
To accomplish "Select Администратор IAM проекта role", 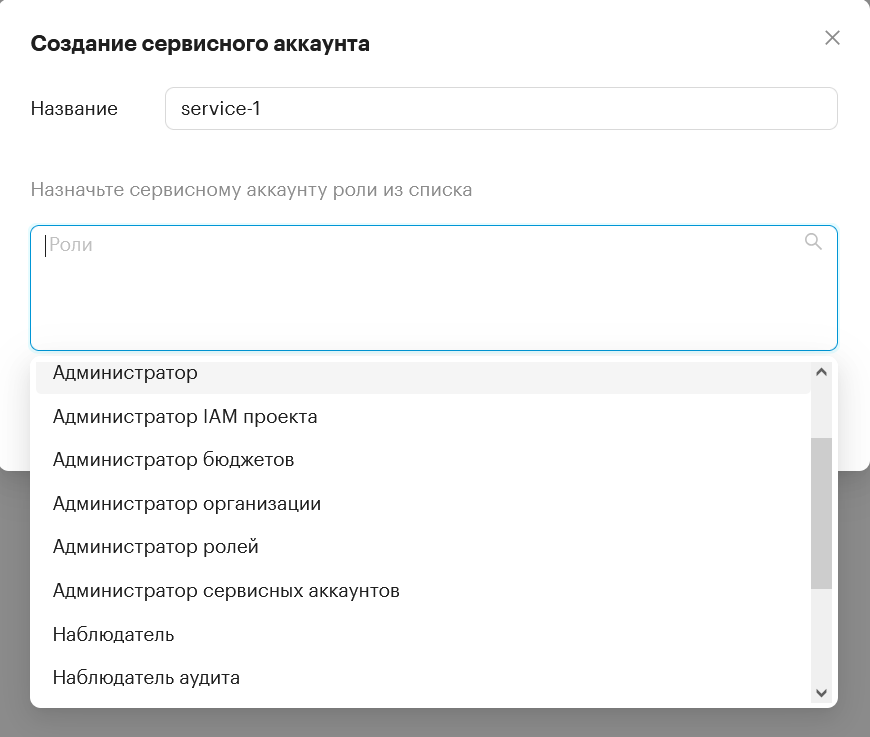I will click(423, 416).
